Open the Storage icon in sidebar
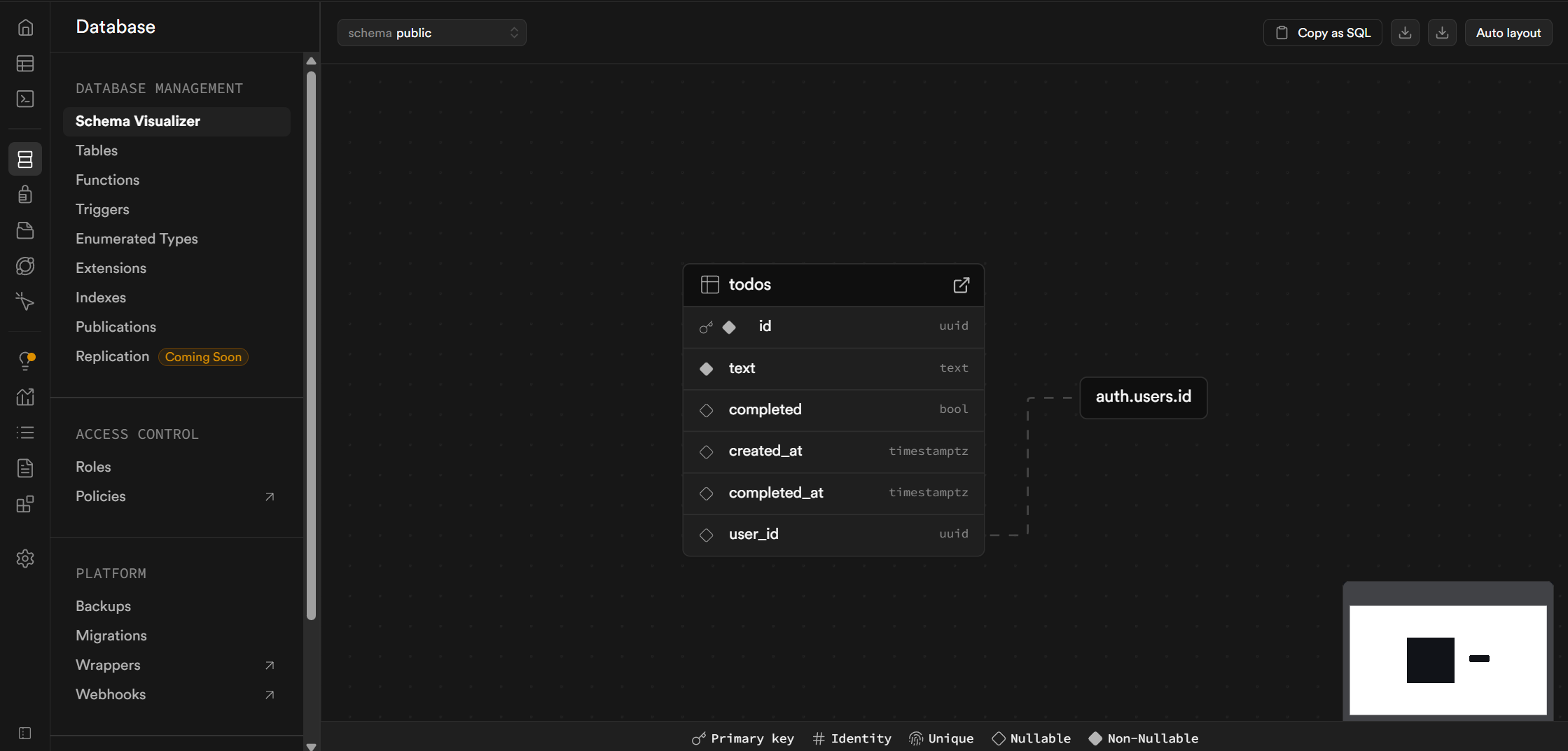Screen dimensions: 1568x751 [25, 230]
